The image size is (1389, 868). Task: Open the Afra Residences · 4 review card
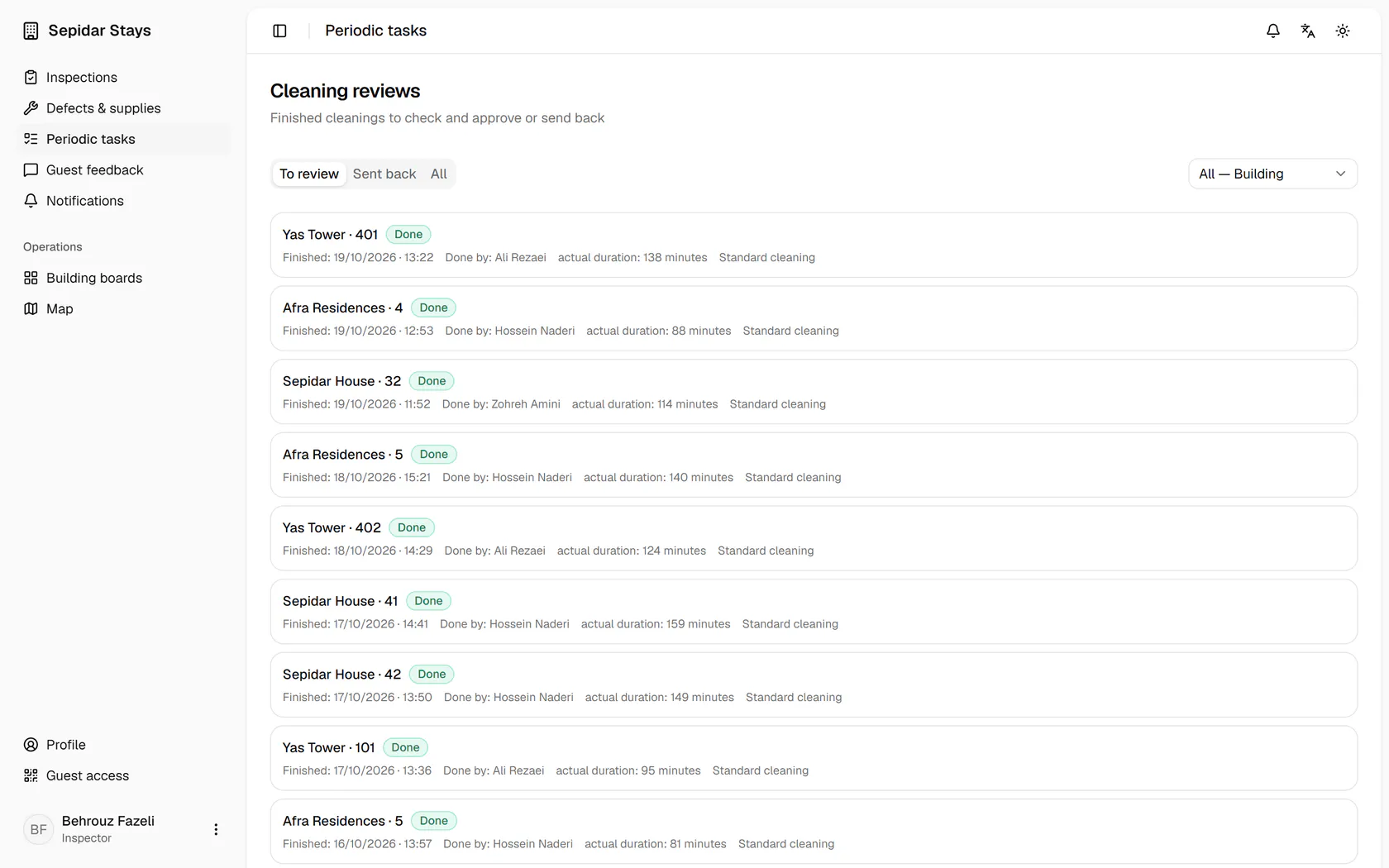click(x=814, y=318)
